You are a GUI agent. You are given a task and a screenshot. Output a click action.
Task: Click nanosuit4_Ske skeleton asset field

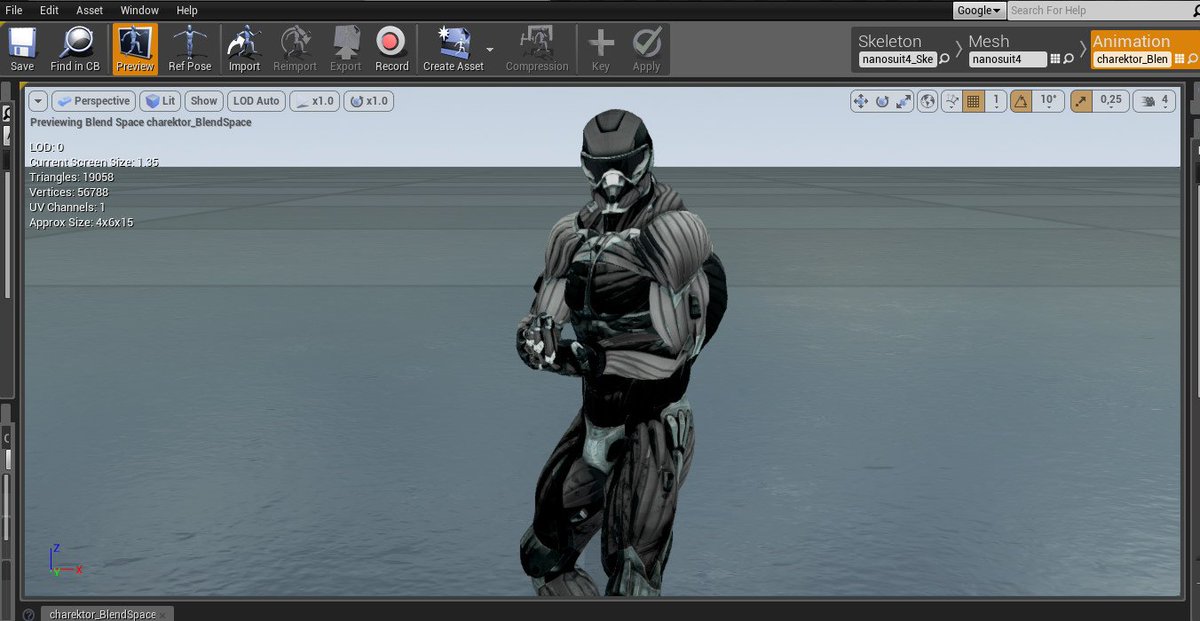point(897,60)
